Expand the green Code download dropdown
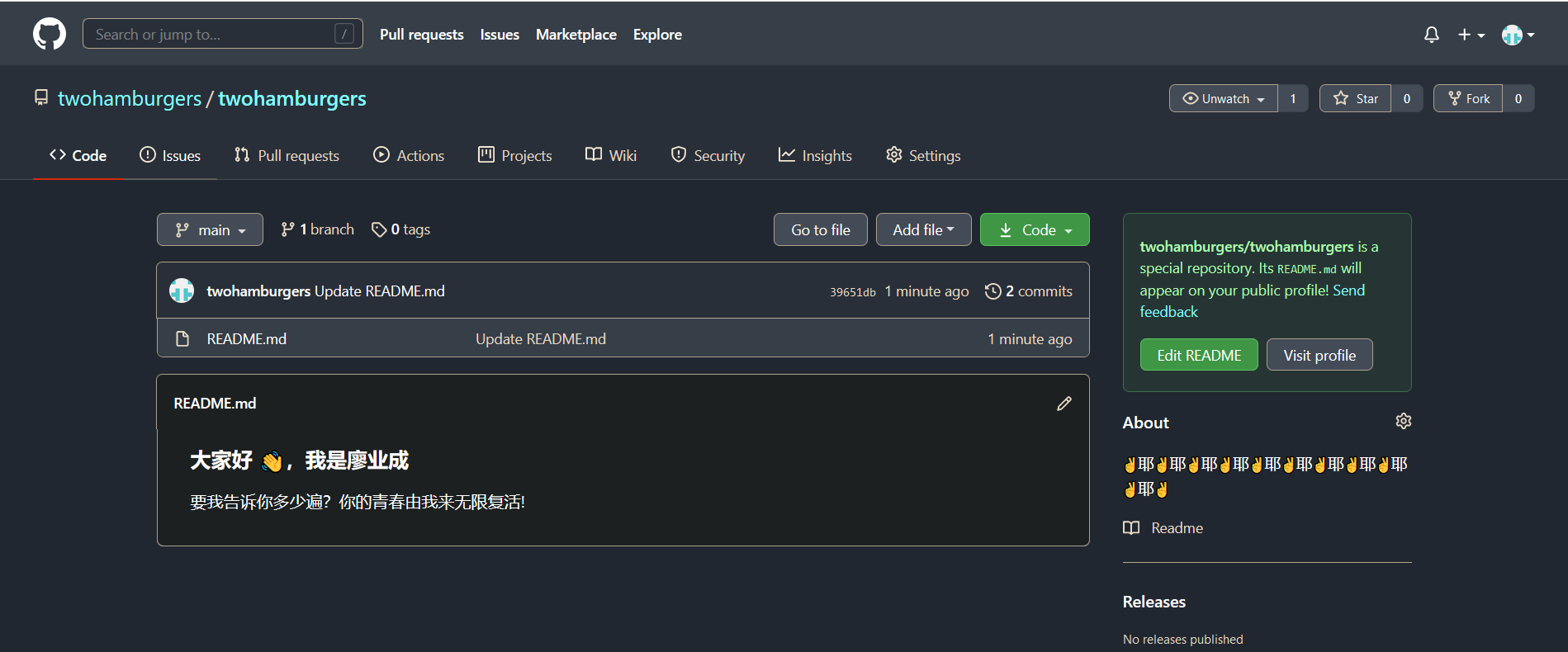 point(1035,229)
